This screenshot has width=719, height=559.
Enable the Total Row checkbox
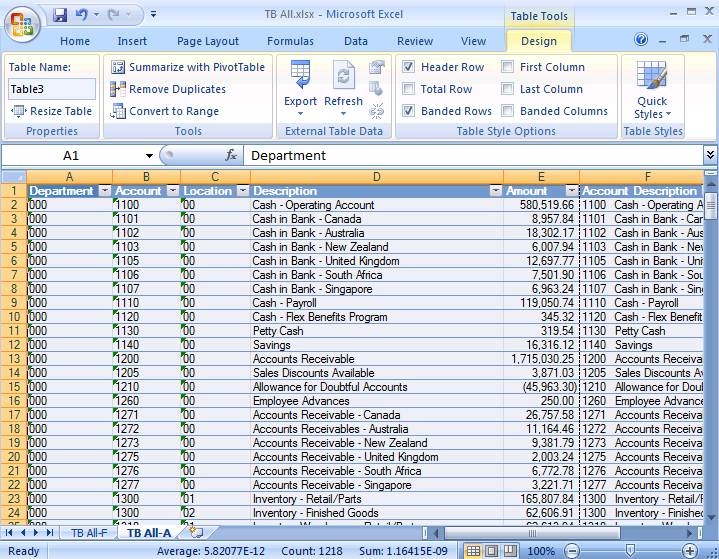click(408, 89)
